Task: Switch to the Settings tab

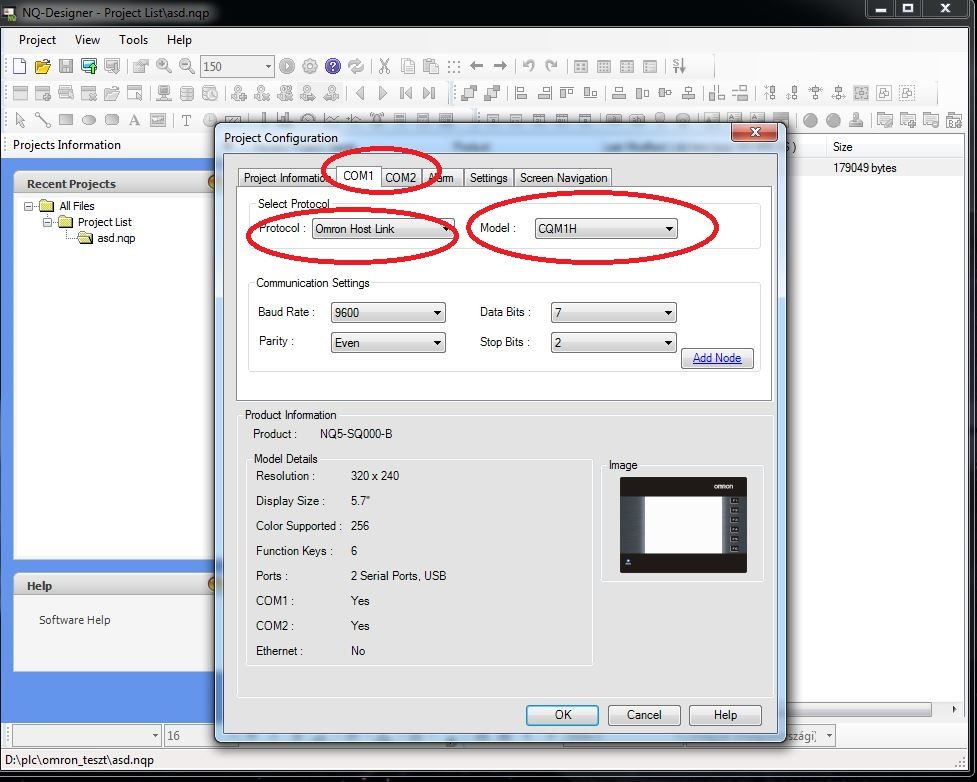Action: click(x=488, y=178)
